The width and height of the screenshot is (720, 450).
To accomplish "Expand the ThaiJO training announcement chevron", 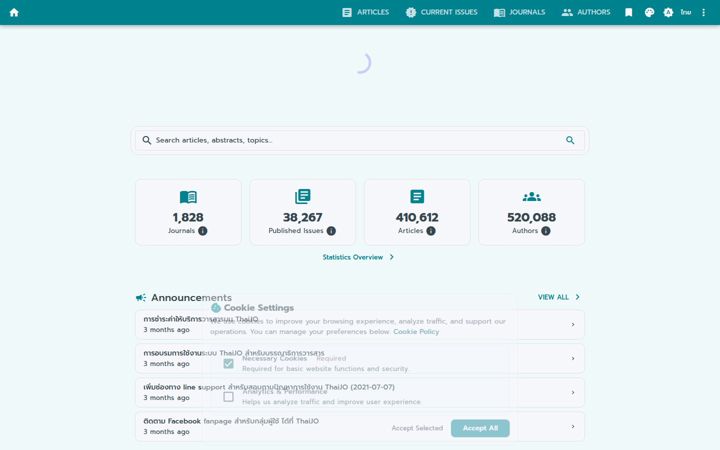I will [x=573, y=359].
